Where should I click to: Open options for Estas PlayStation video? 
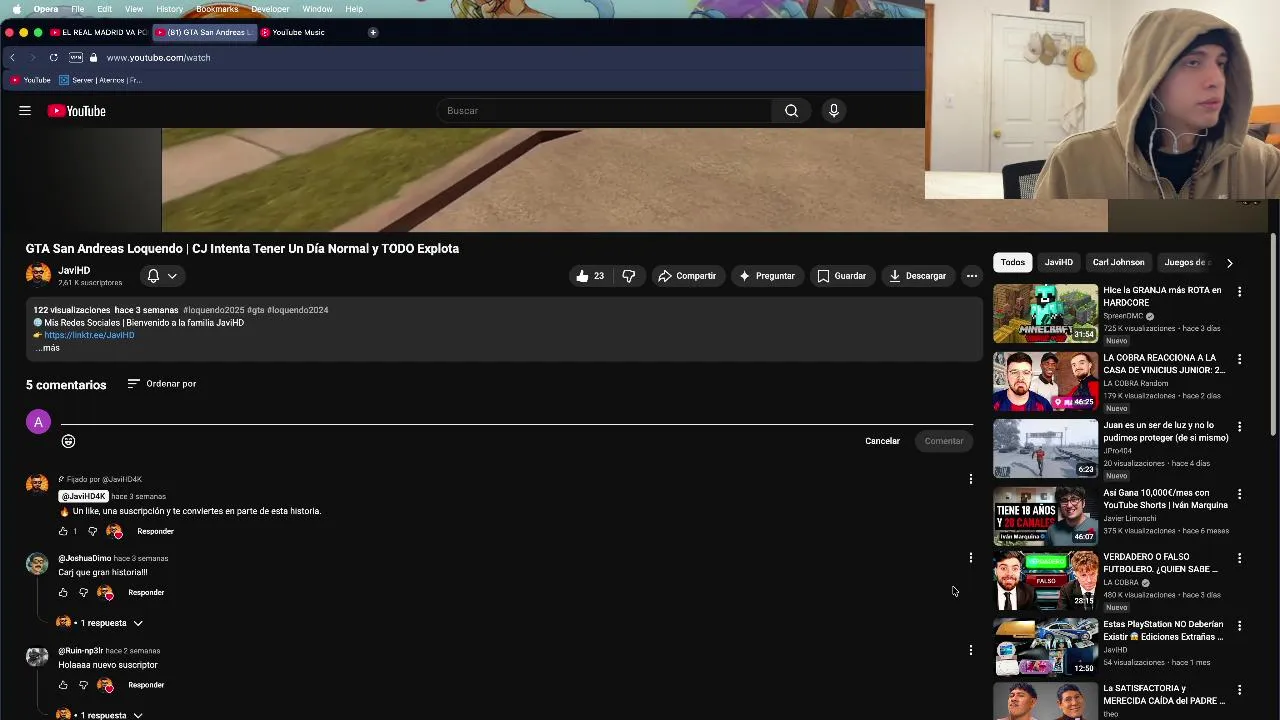[x=1239, y=626]
